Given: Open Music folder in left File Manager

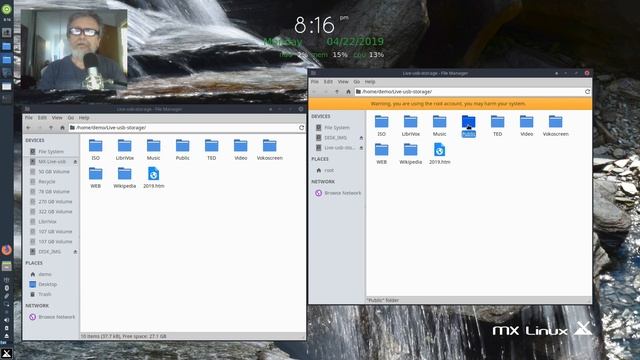Looking at the screenshot, I should pyautogui.click(x=153, y=149).
